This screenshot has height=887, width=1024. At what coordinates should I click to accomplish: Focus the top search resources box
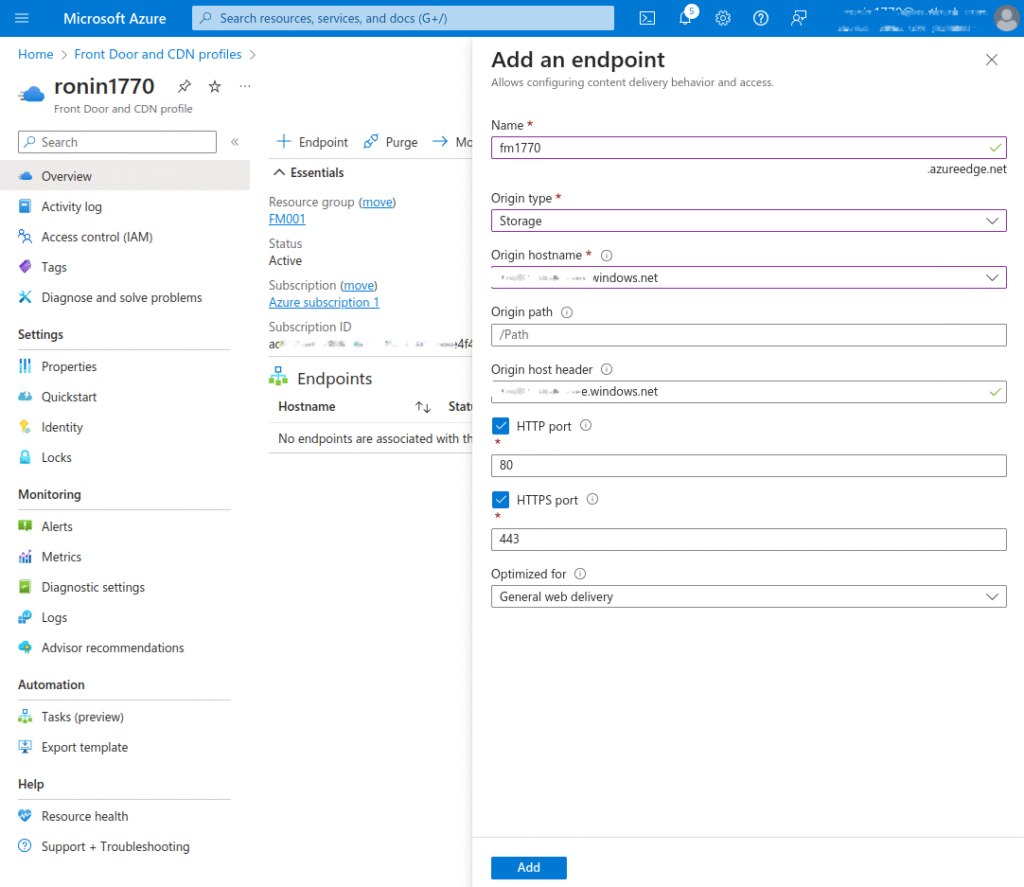(402, 18)
